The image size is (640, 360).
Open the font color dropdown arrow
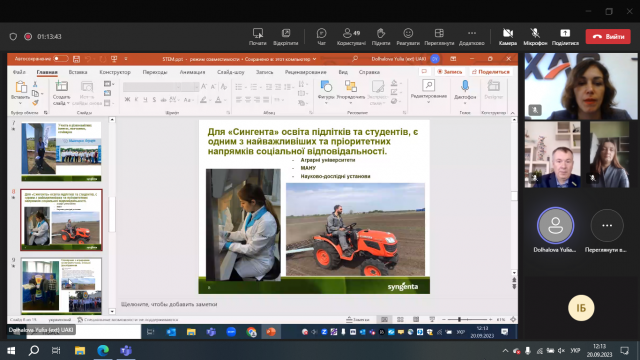(x=225, y=100)
